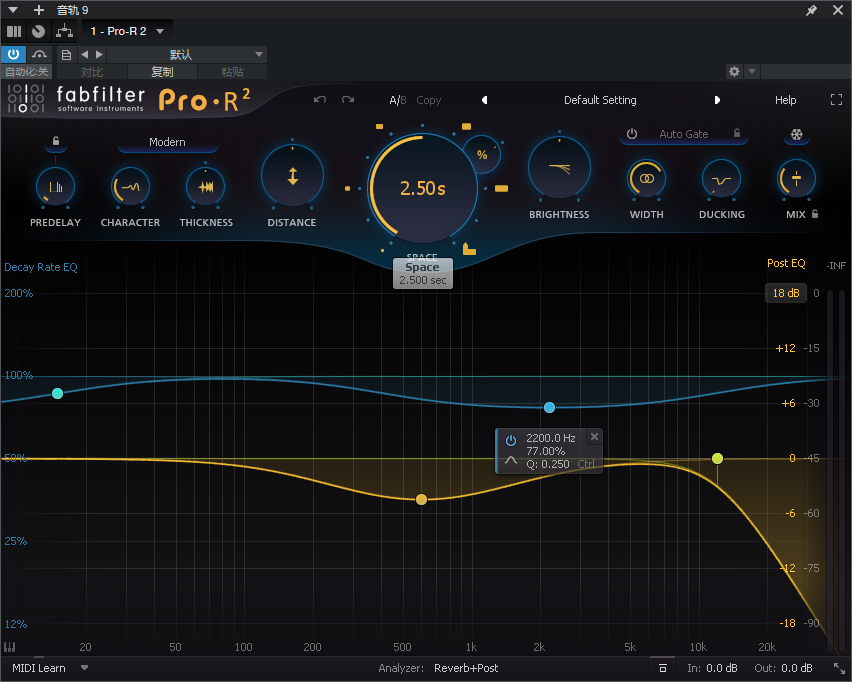Click the A/B switch button
Image resolution: width=852 pixels, height=682 pixels.
coord(398,100)
